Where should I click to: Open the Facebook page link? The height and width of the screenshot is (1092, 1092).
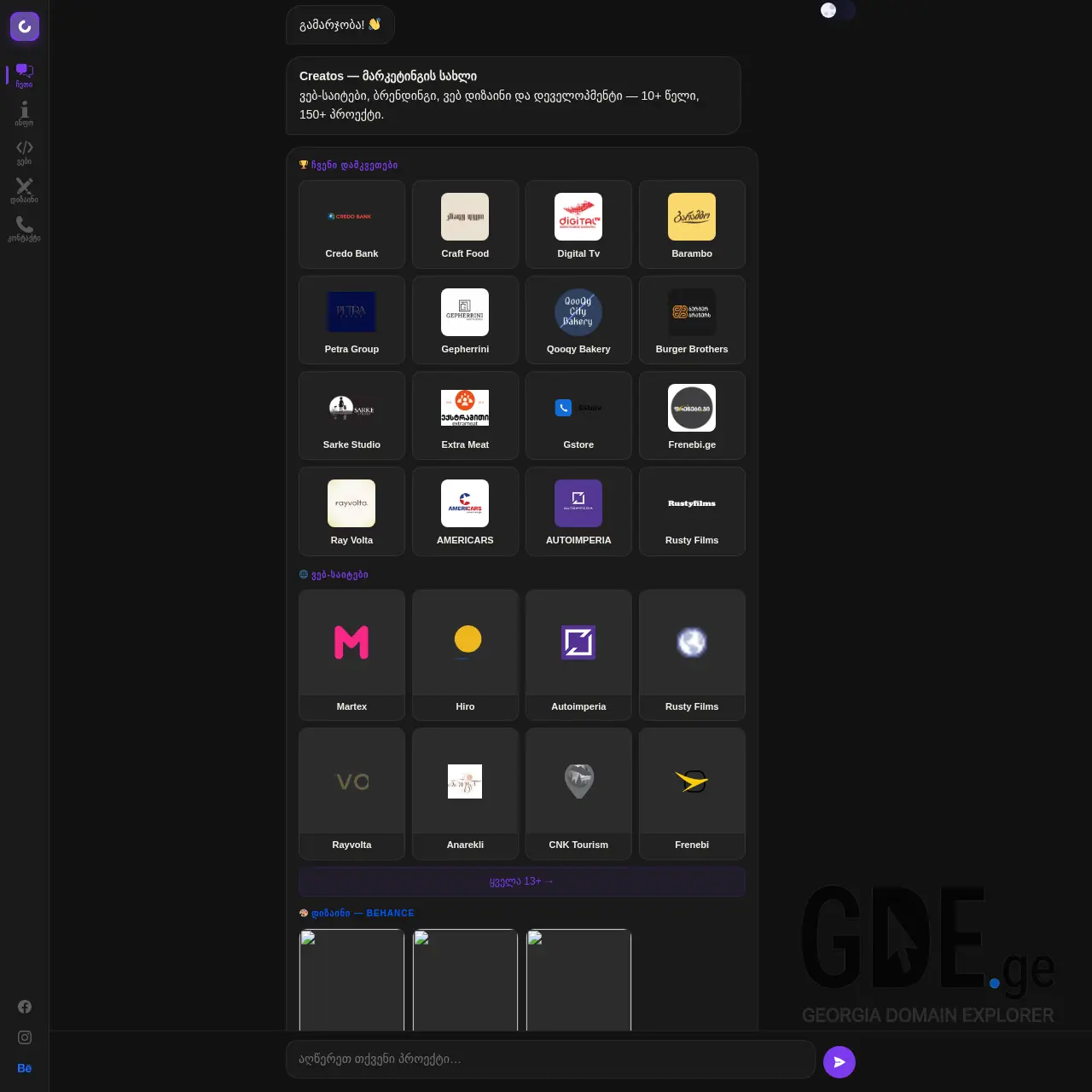click(25, 1007)
